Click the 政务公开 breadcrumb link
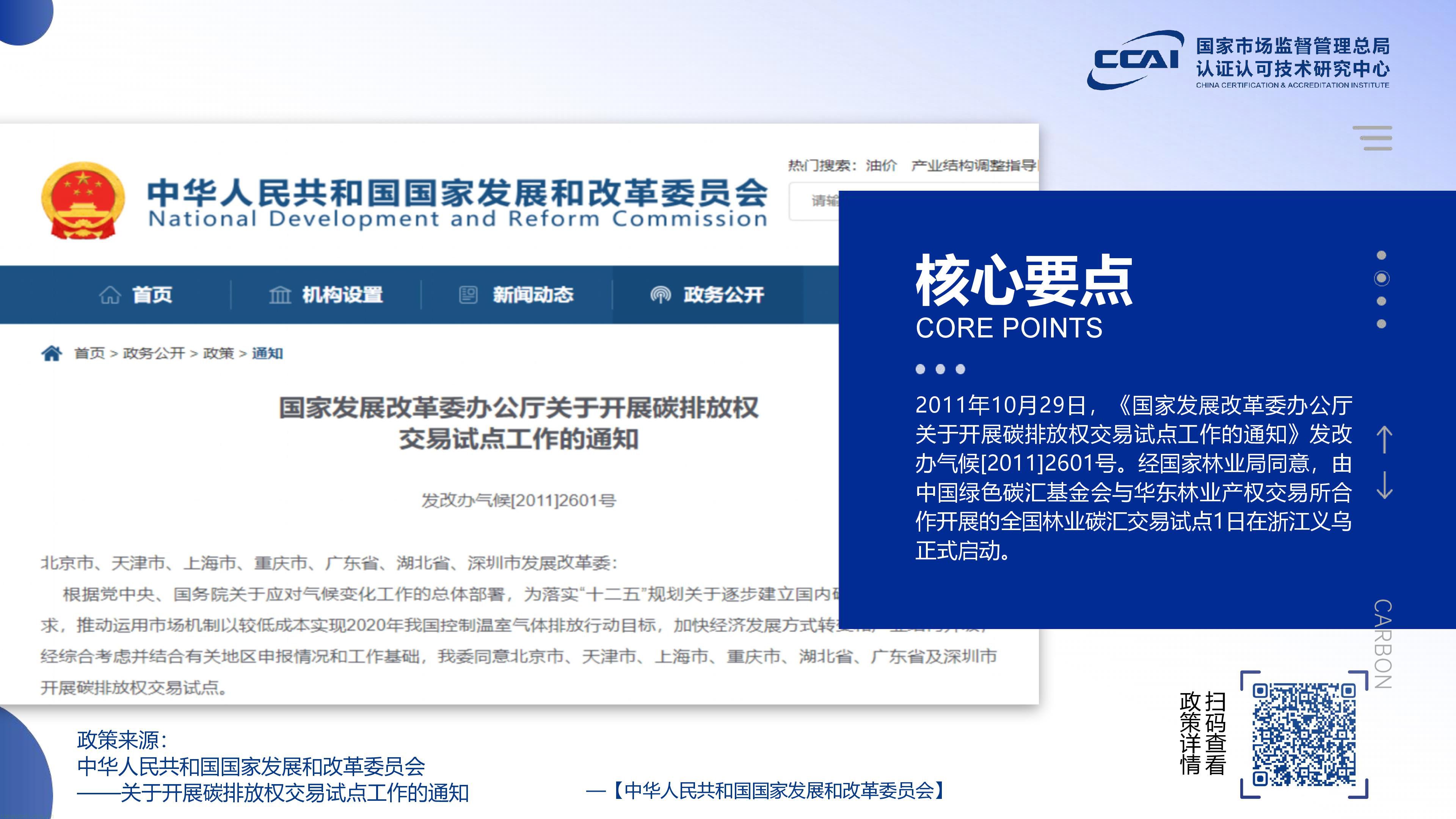The height and width of the screenshot is (819, 1456). click(154, 353)
